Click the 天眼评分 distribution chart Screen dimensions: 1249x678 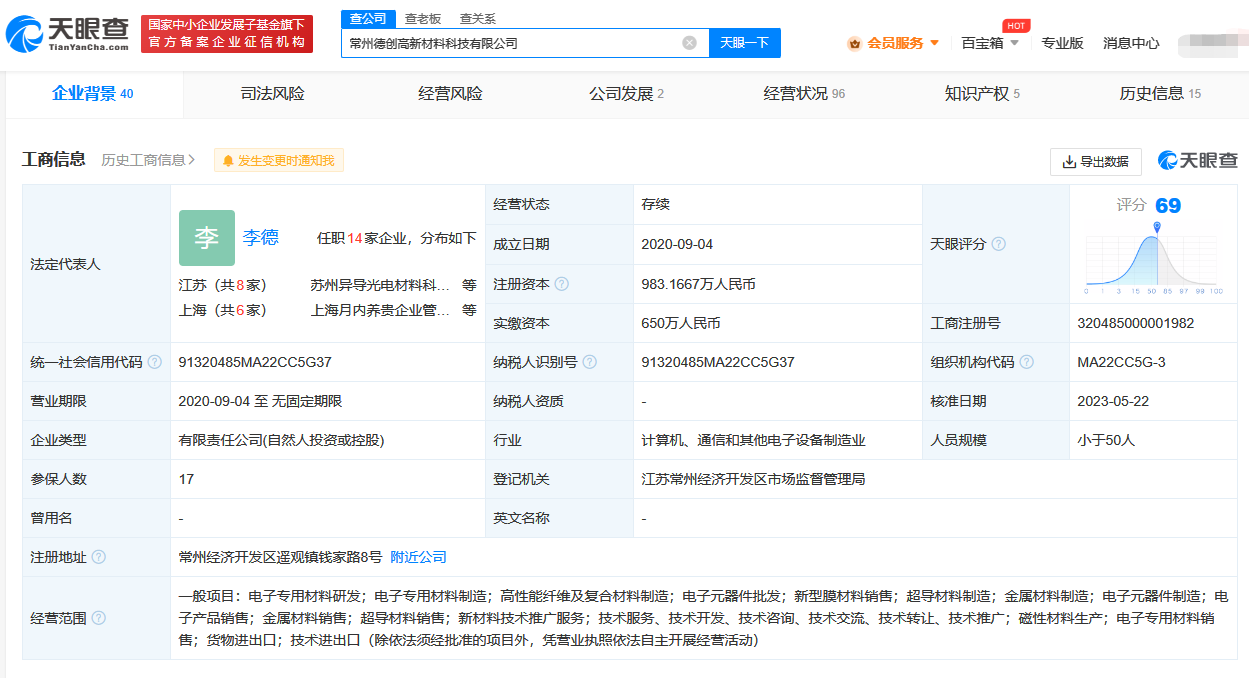[1152, 258]
